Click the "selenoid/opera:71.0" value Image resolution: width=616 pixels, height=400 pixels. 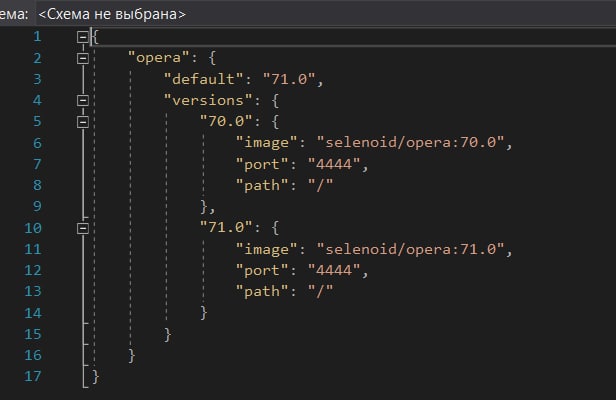click(410, 249)
